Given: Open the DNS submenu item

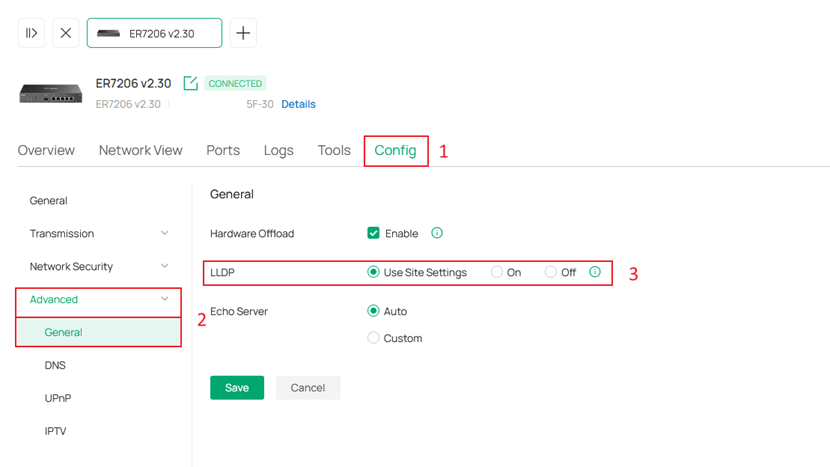Looking at the screenshot, I should click(55, 365).
